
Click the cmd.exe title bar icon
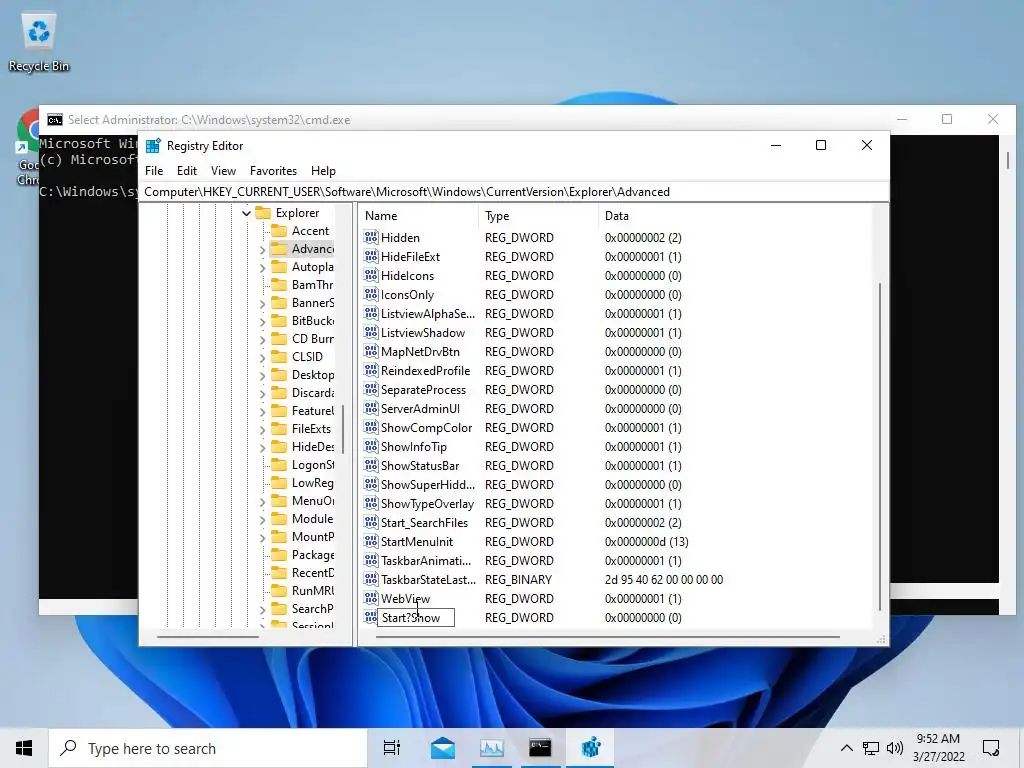coord(55,120)
